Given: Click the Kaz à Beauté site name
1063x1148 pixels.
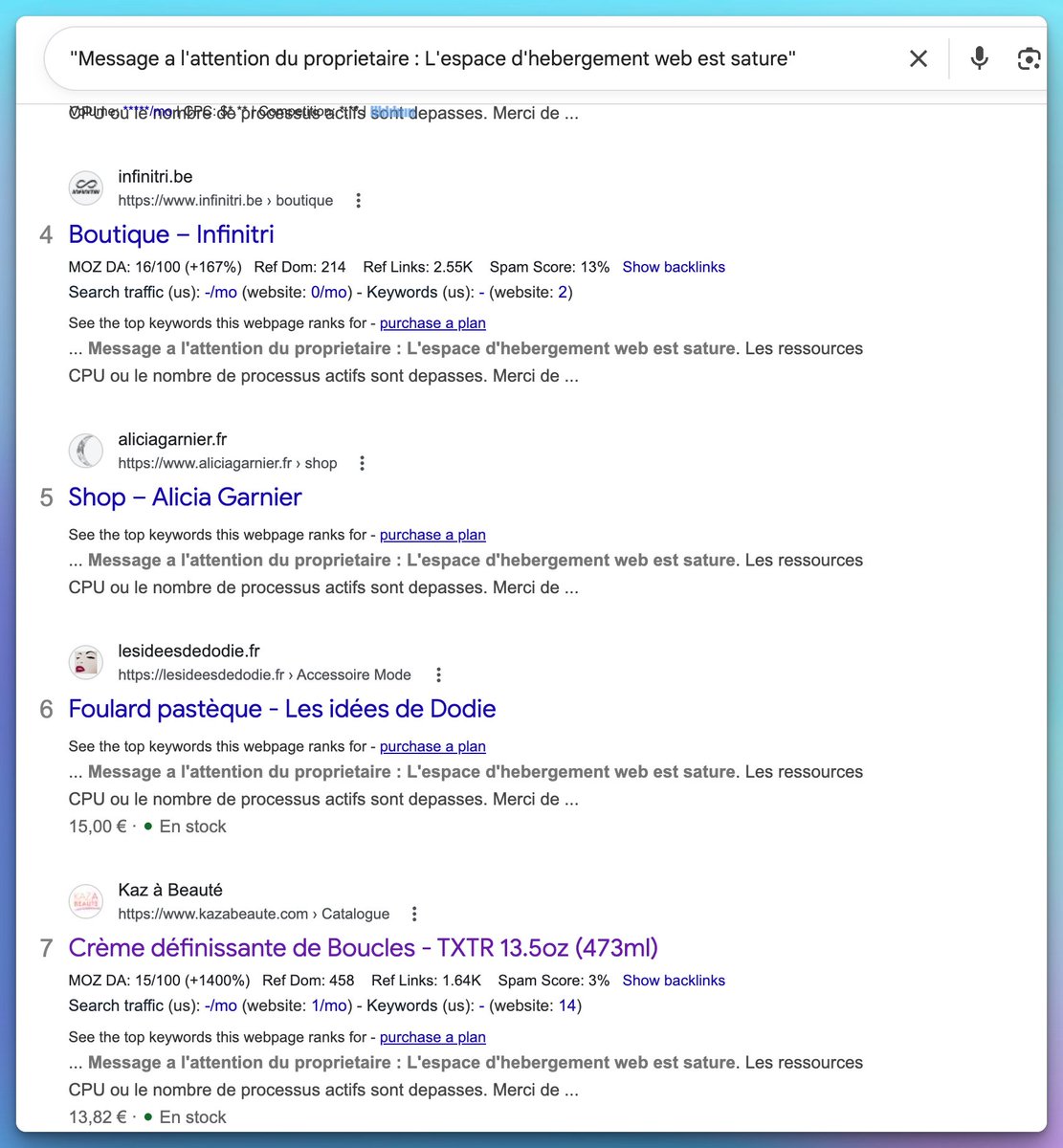Looking at the screenshot, I should click(170, 891).
